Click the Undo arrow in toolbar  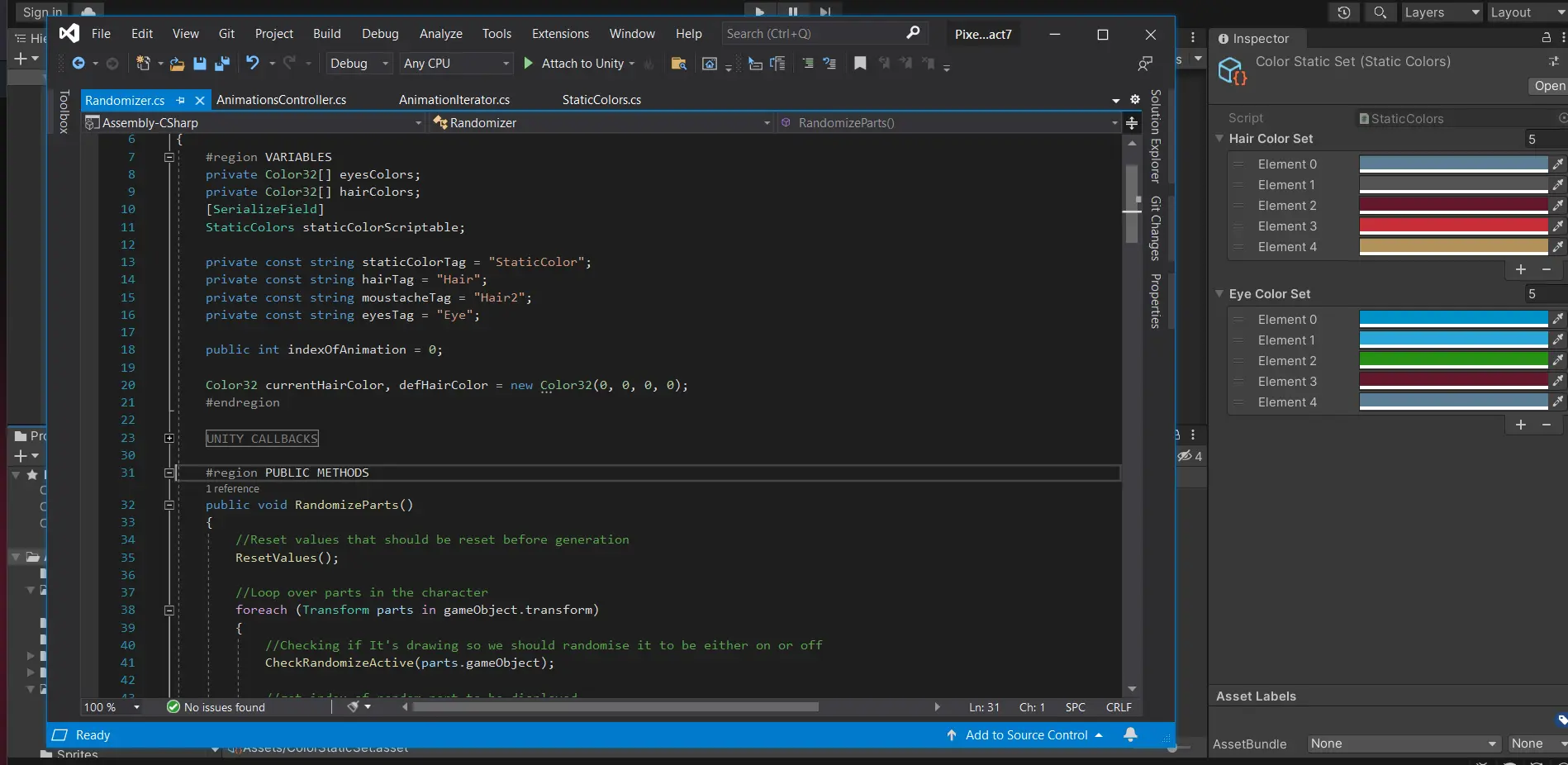coord(253,64)
